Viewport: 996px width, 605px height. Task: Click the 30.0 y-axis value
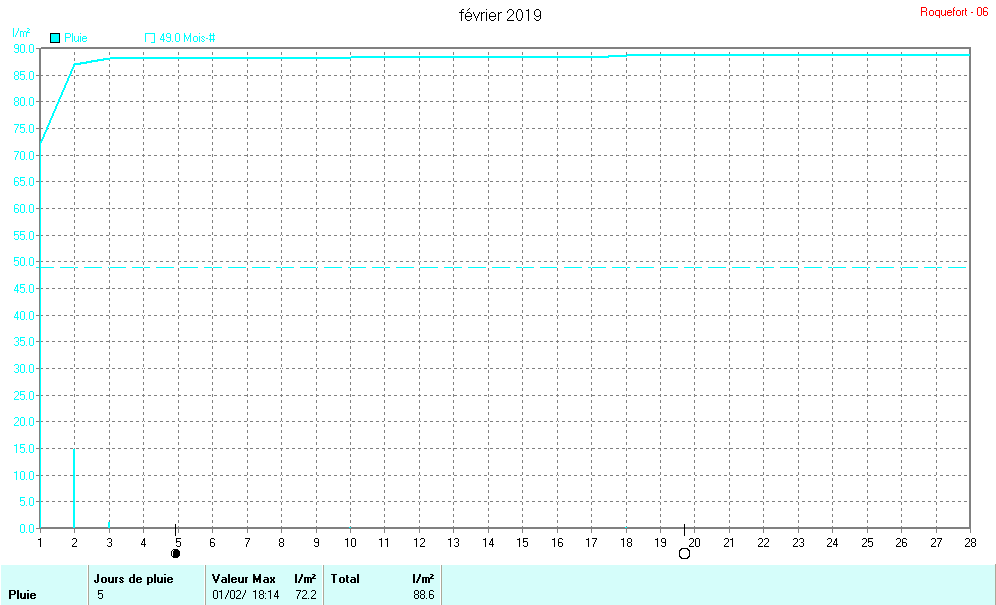click(x=24, y=369)
